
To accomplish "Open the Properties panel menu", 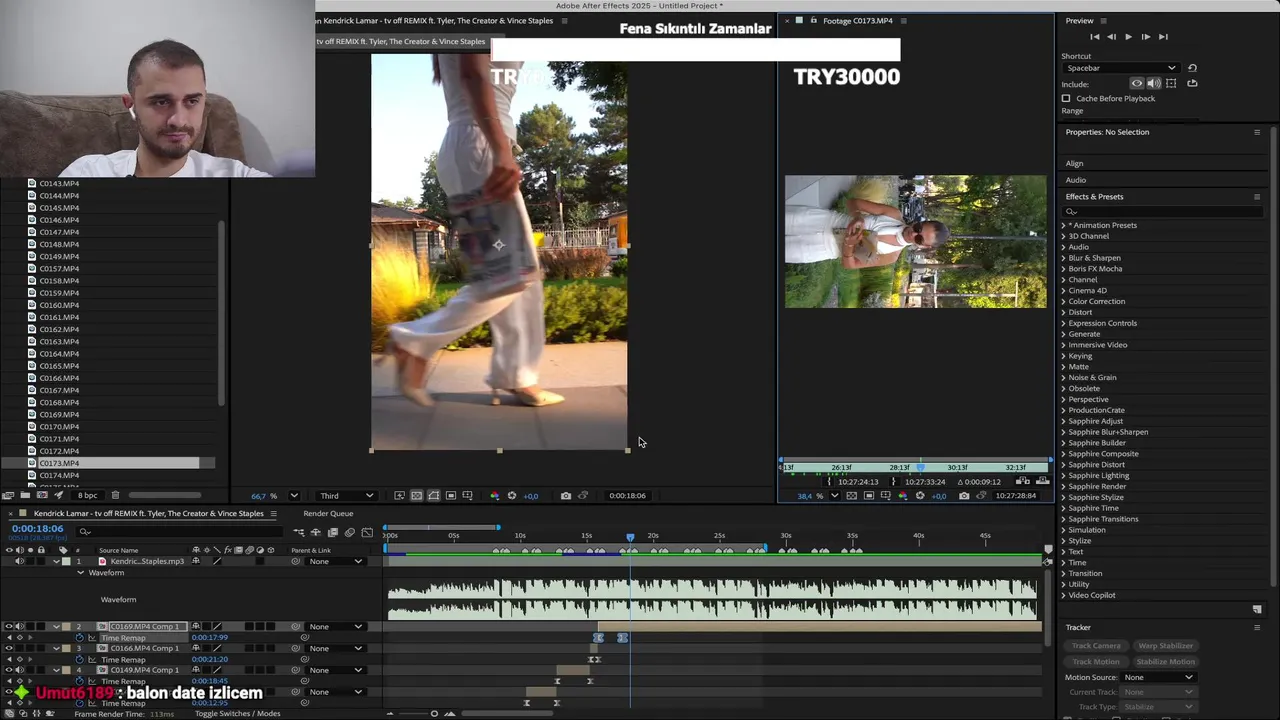I will tap(1257, 132).
